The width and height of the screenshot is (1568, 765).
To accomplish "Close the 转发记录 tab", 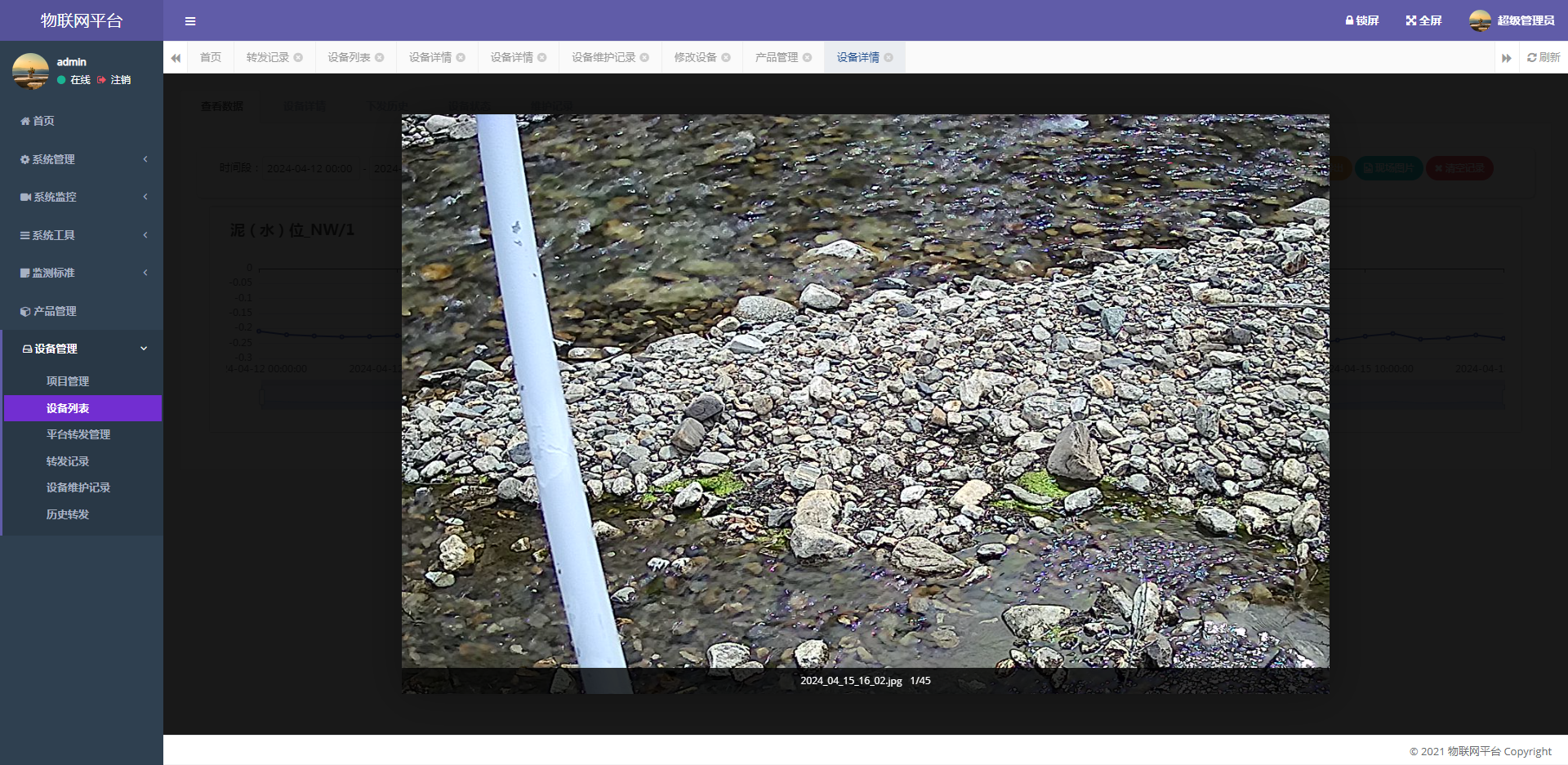I will 298,57.
